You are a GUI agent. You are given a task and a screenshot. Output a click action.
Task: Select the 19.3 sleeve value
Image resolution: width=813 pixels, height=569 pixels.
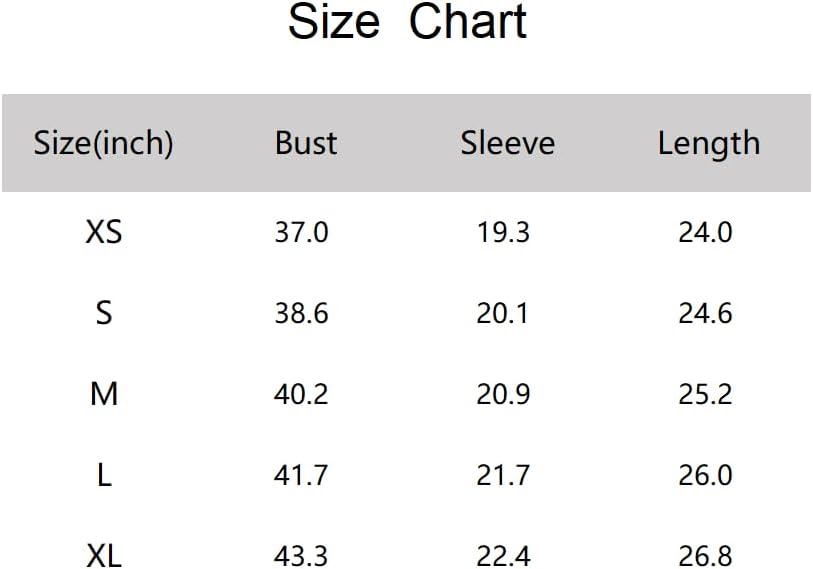[503, 232]
